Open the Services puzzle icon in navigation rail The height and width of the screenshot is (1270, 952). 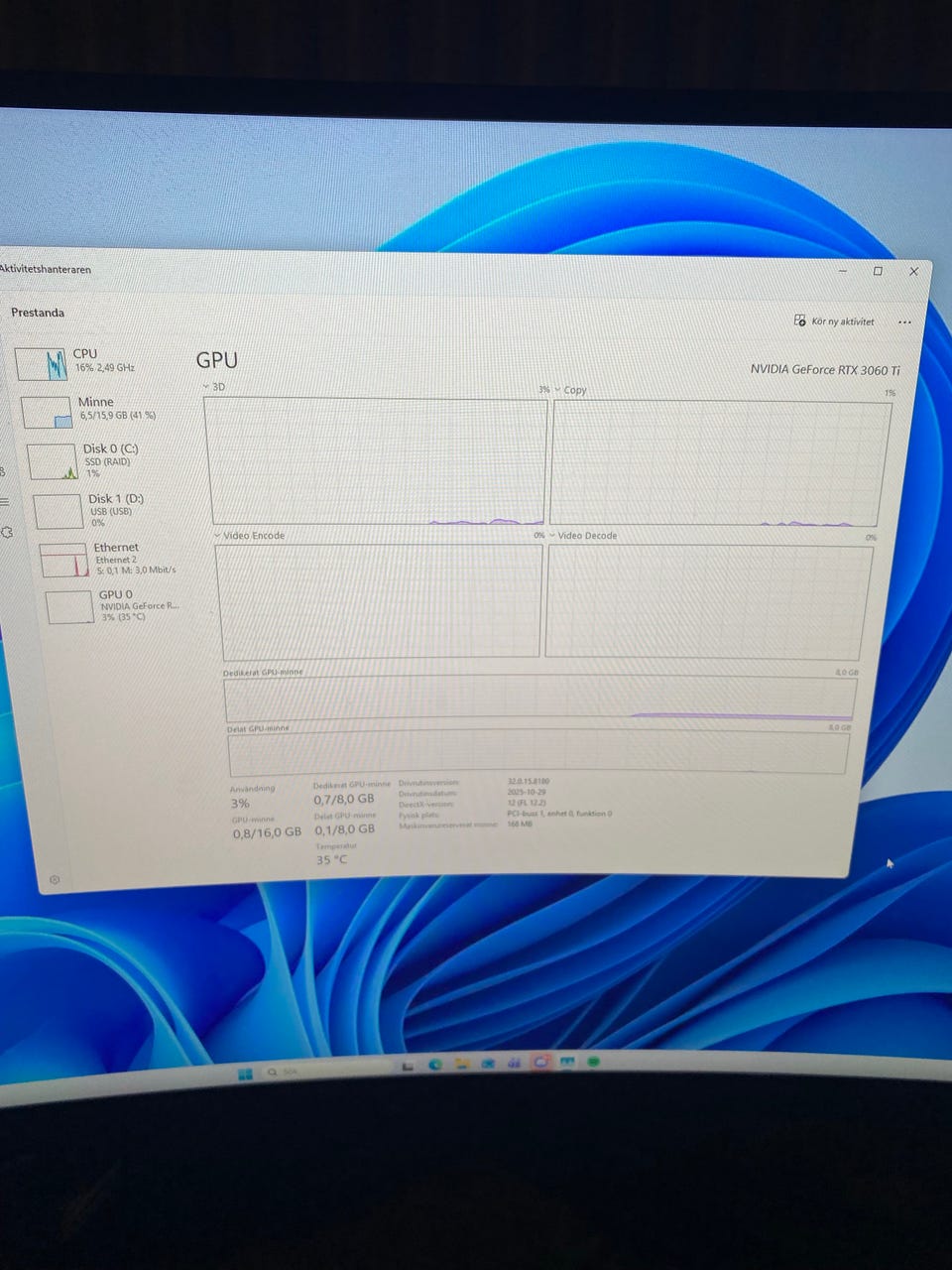click(6, 533)
